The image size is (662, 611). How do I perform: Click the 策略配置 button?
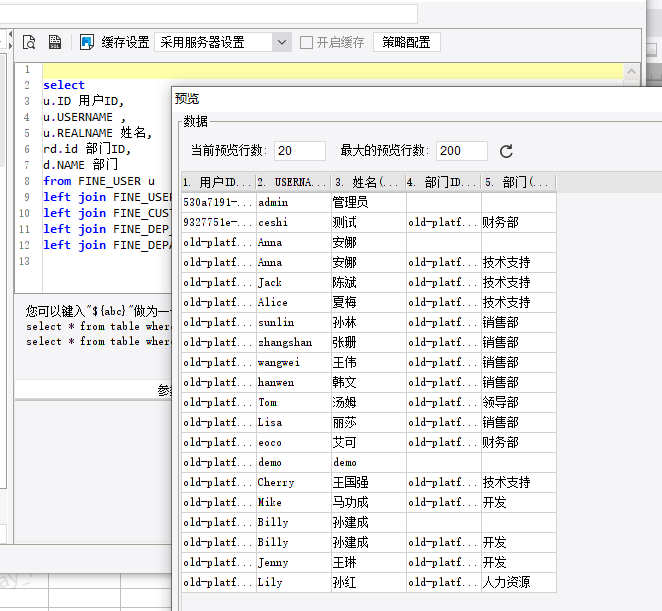click(x=407, y=42)
